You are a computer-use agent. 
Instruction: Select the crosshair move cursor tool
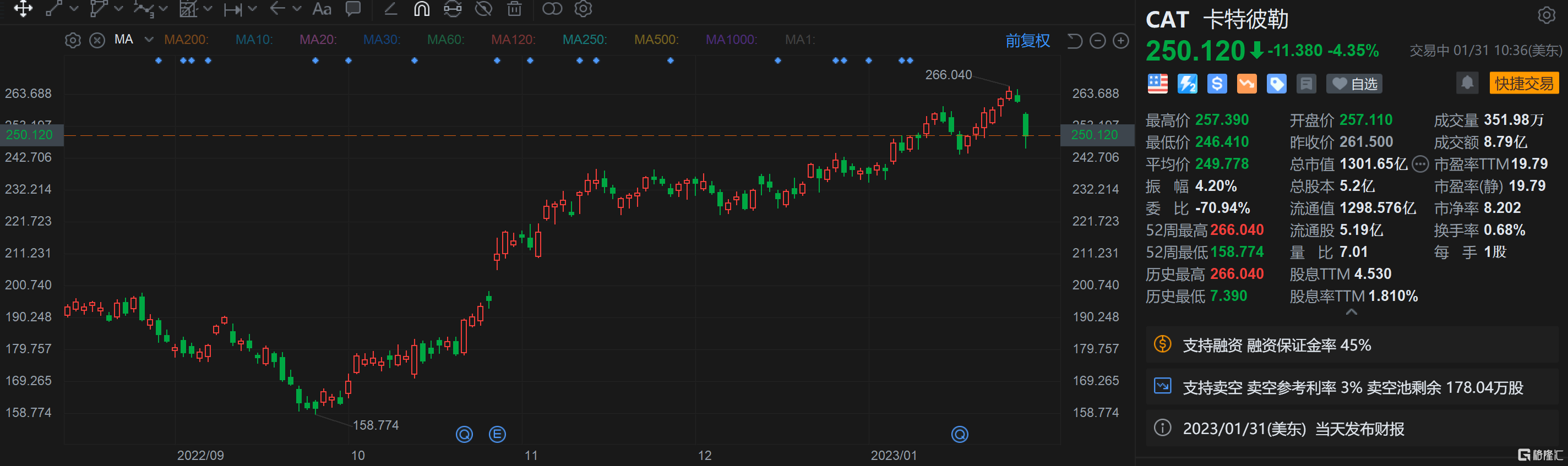[23, 8]
